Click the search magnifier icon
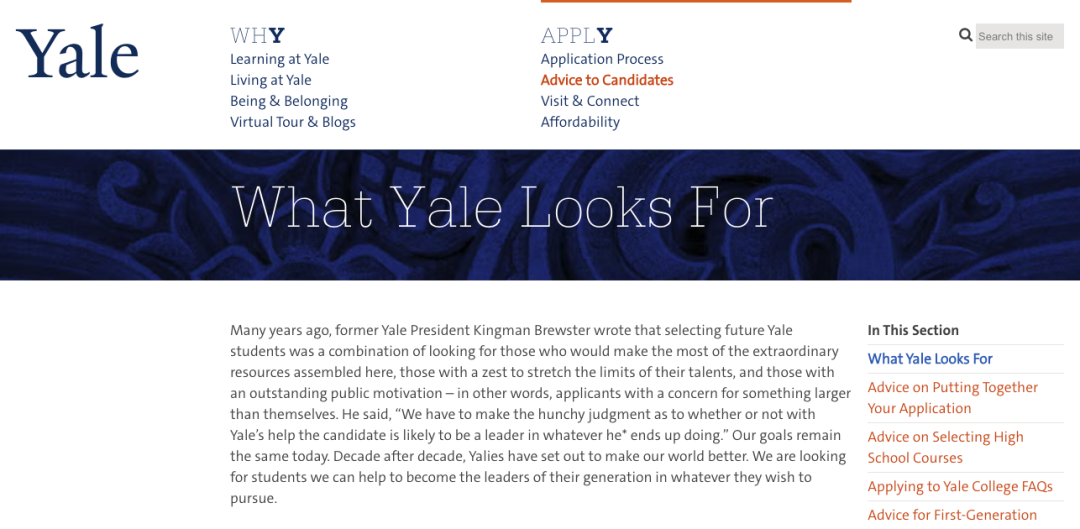This screenshot has height=529, width=1080. point(966,35)
